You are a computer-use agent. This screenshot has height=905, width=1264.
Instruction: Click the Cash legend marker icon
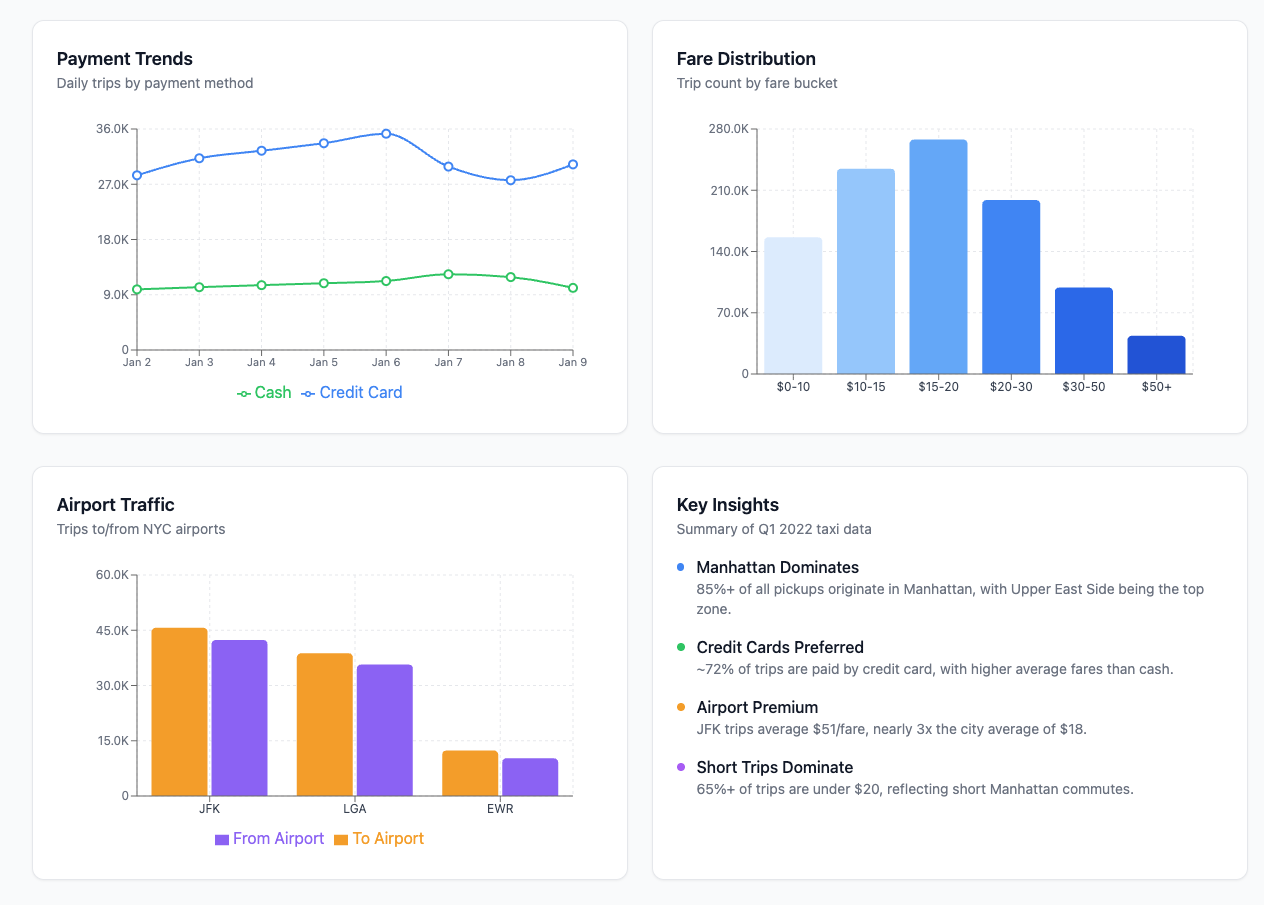(243, 392)
